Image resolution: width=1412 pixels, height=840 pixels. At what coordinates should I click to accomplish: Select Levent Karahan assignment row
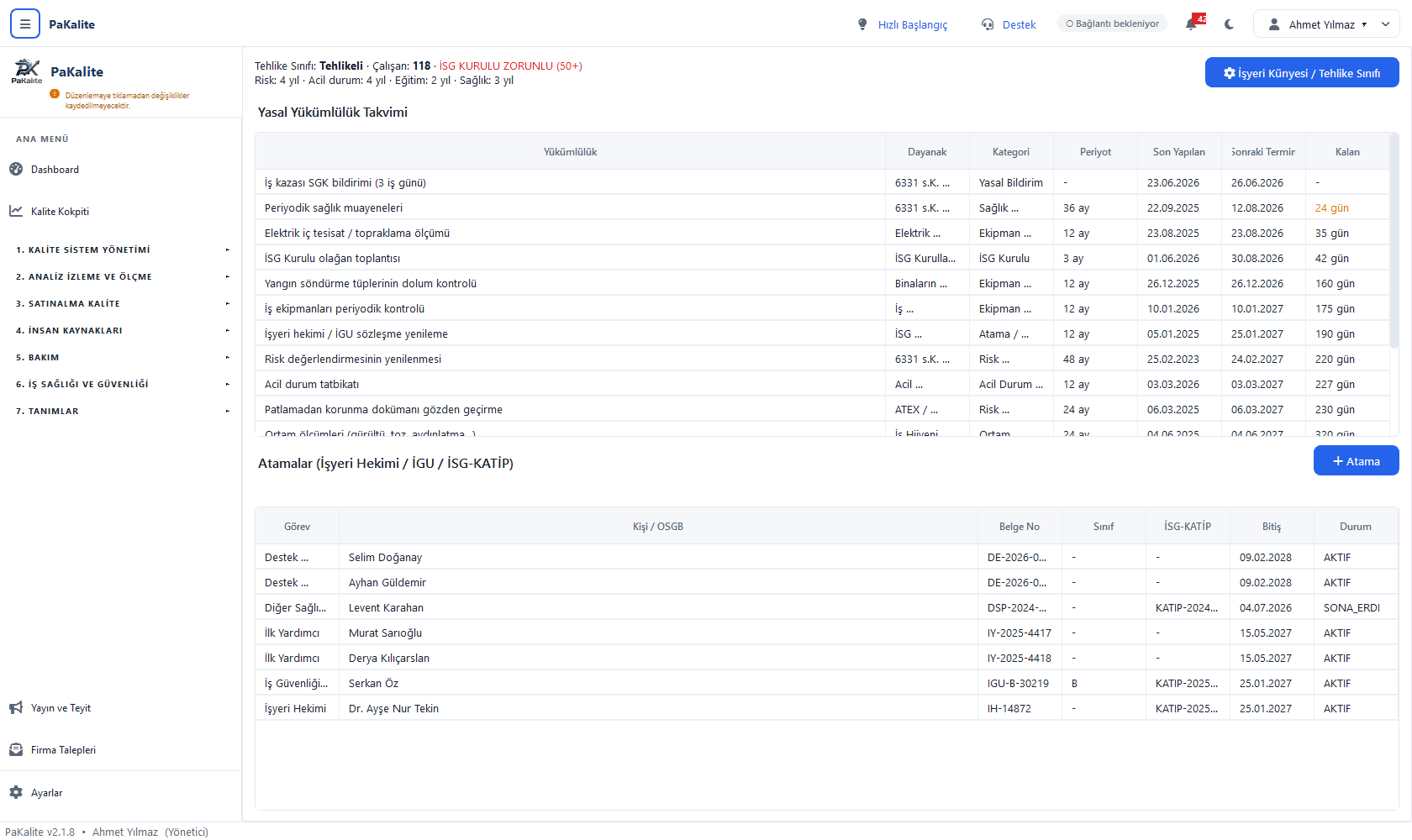pyautogui.click(x=827, y=607)
